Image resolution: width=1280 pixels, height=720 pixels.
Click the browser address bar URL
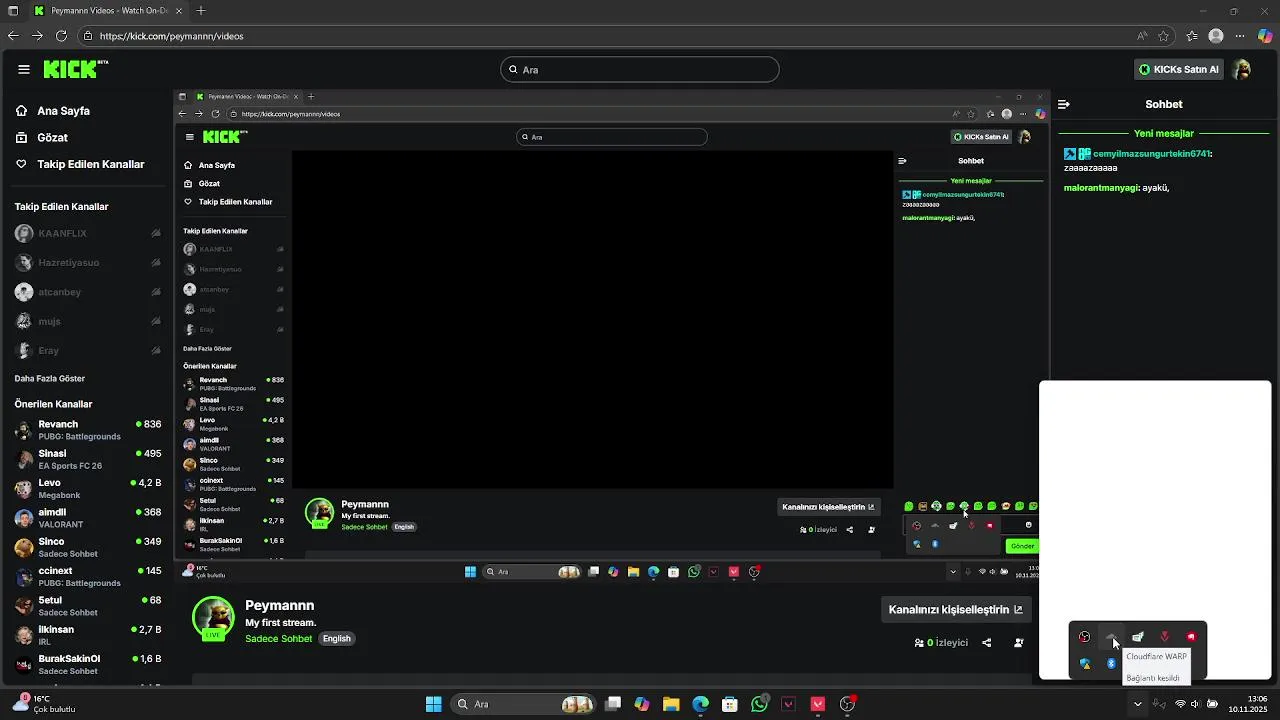tap(171, 36)
